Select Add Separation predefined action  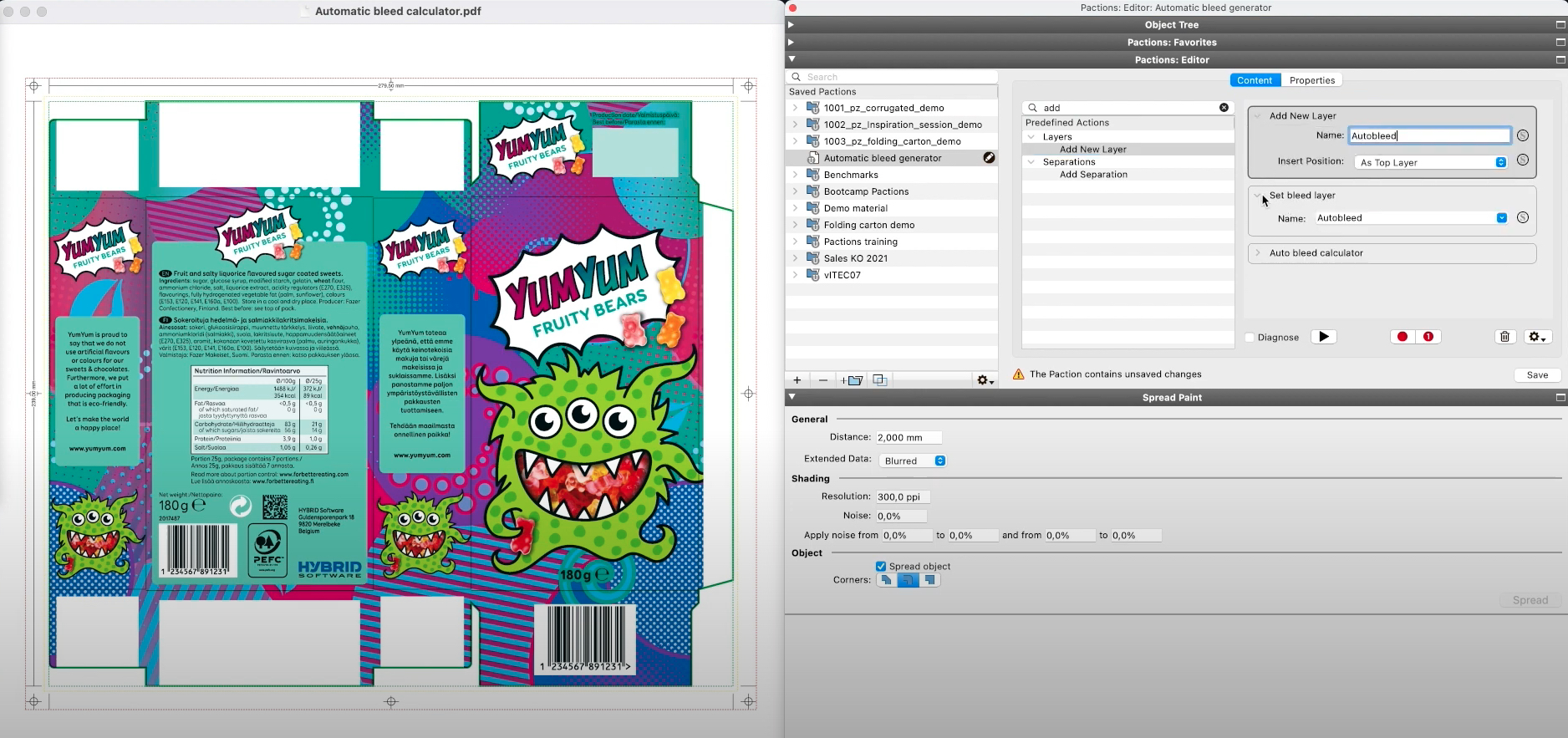click(x=1093, y=175)
